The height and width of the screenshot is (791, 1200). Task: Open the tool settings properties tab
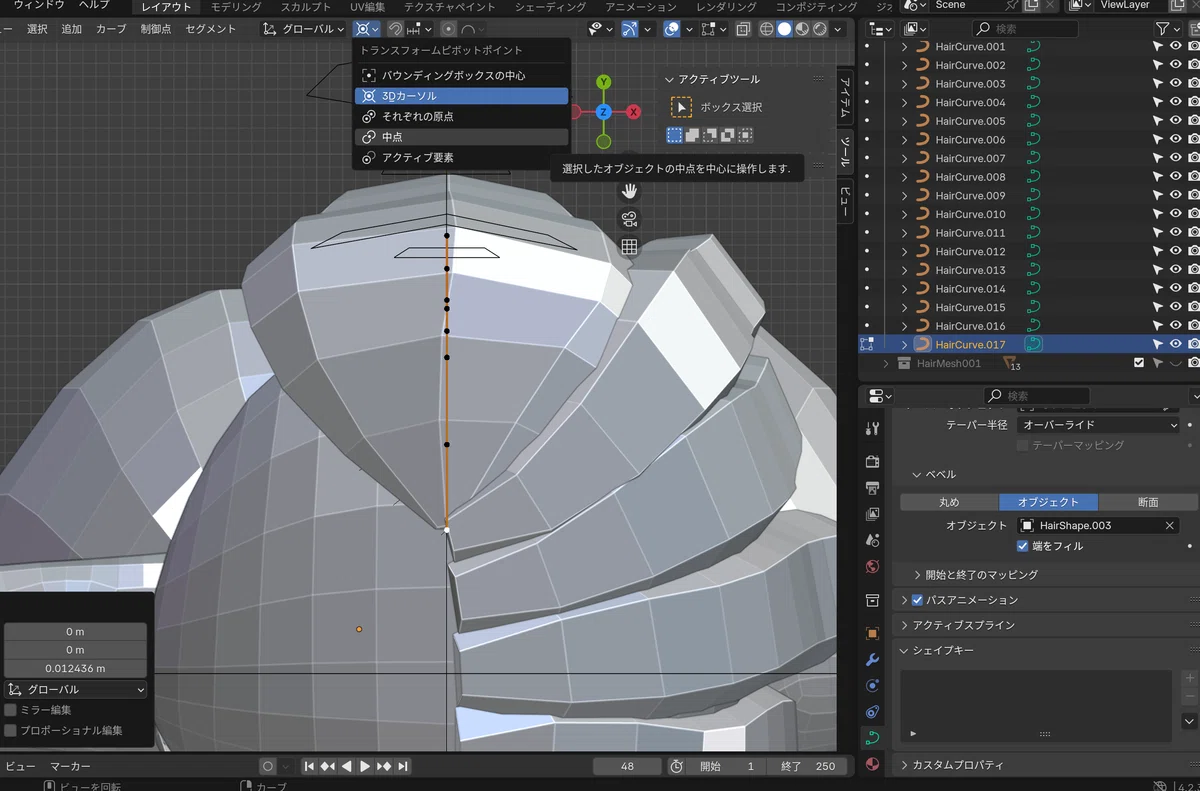click(x=872, y=429)
